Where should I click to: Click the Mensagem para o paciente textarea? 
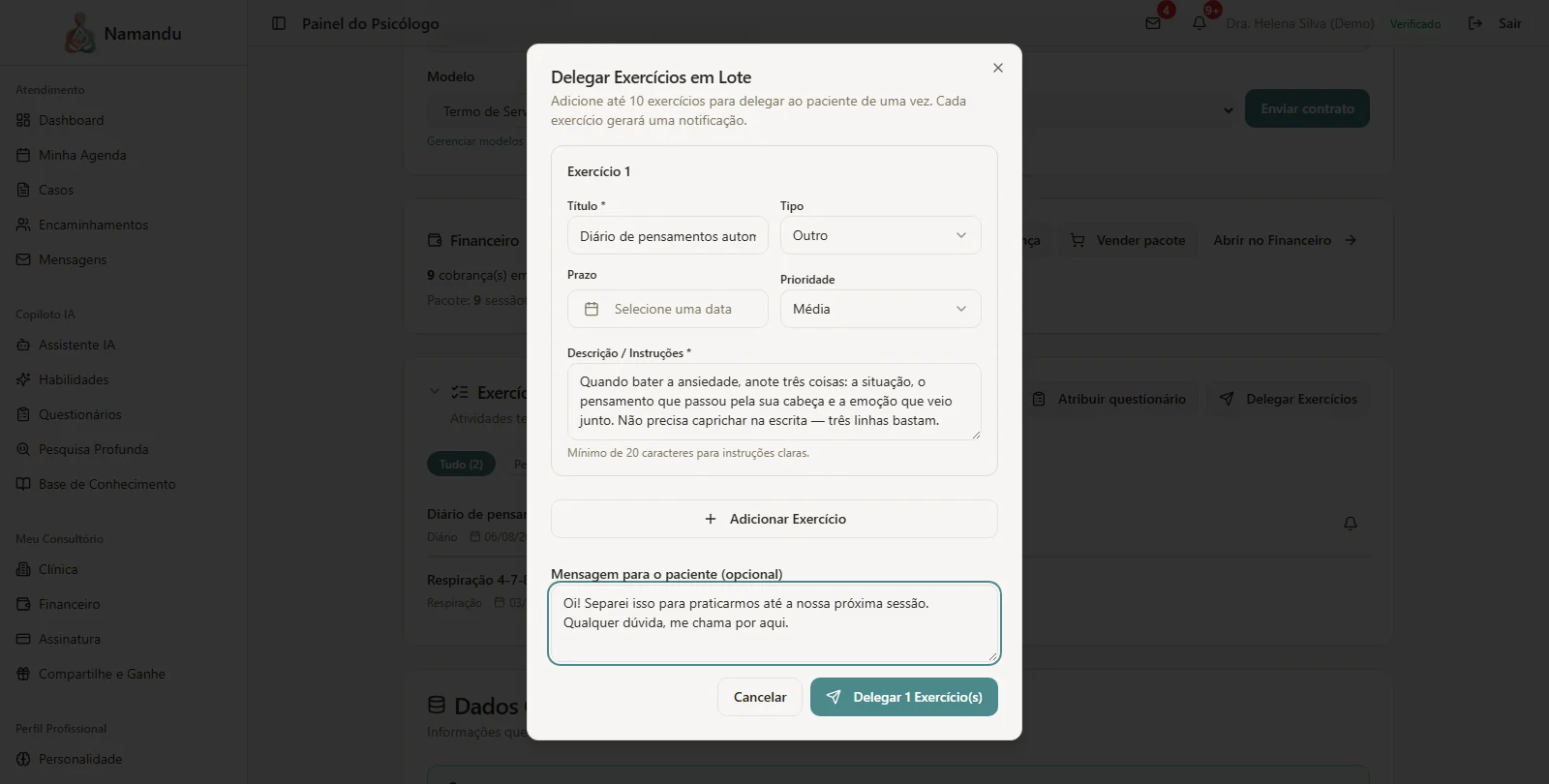(774, 623)
